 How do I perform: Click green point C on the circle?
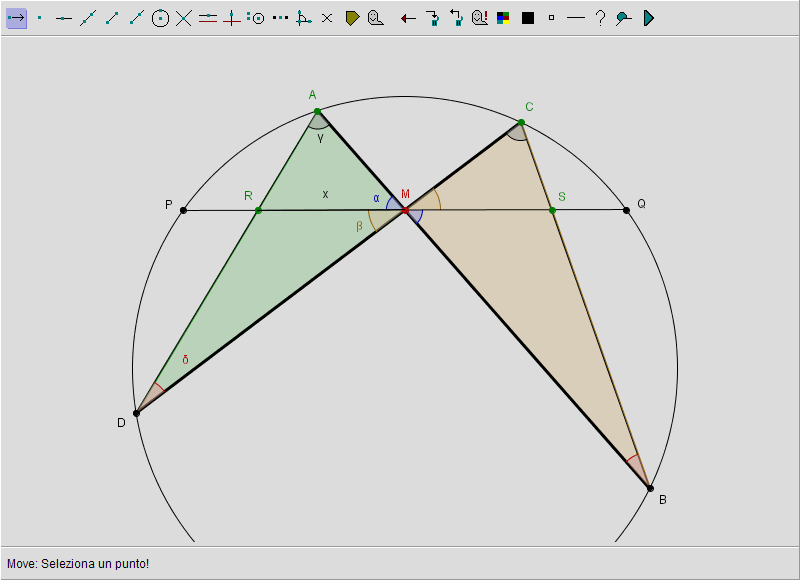[x=521, y=122]
